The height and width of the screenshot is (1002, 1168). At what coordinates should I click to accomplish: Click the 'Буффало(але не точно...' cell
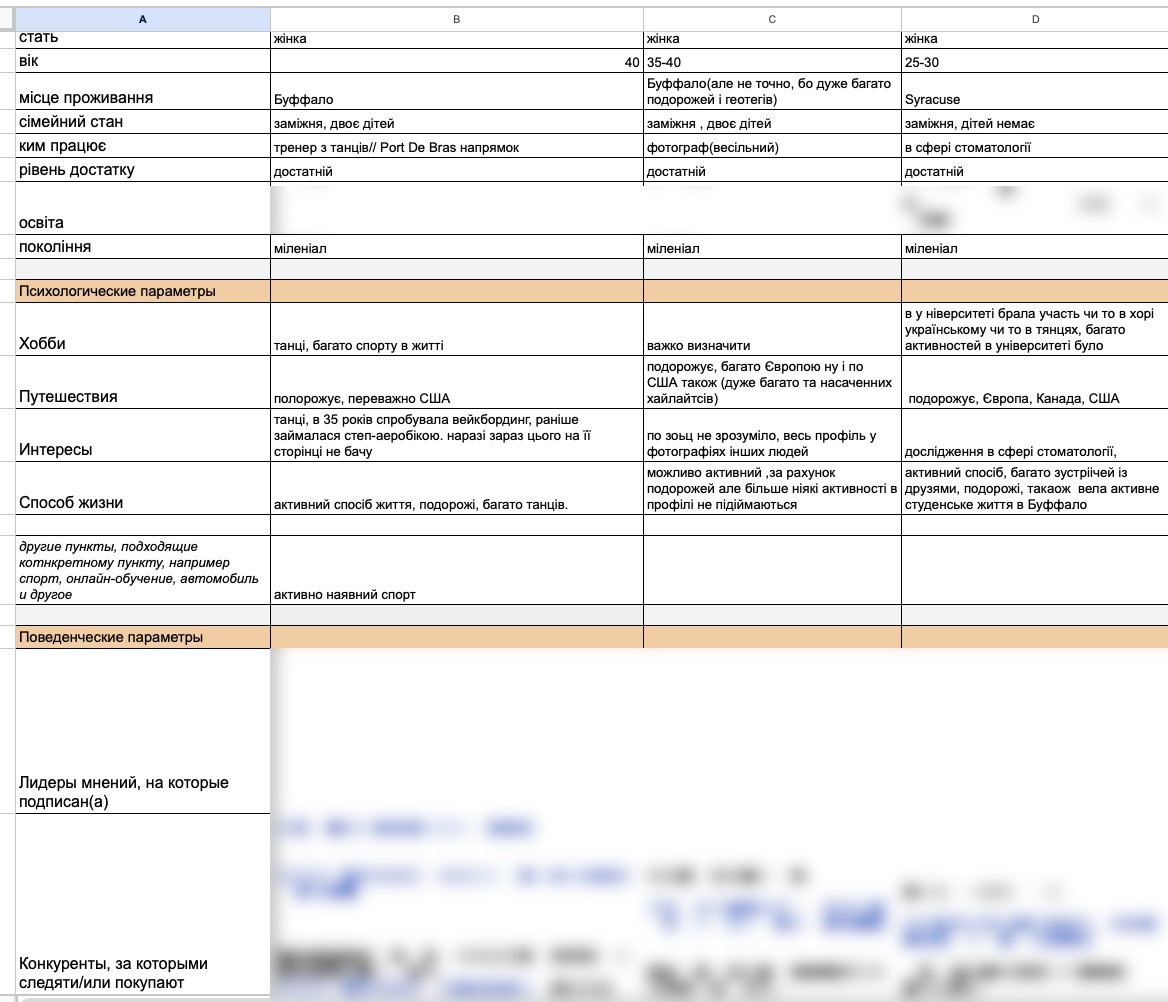pos(772,92)
